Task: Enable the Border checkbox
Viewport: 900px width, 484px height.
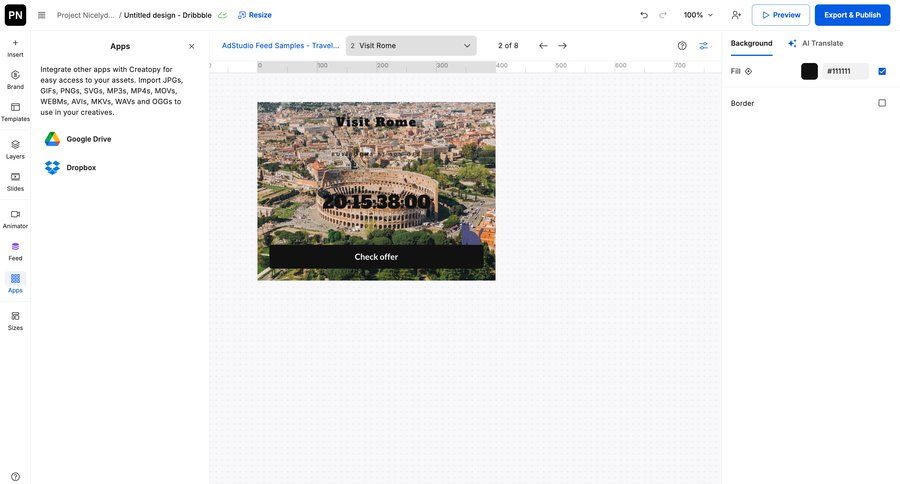Action: pyautogui.click(x=882, y=103)
